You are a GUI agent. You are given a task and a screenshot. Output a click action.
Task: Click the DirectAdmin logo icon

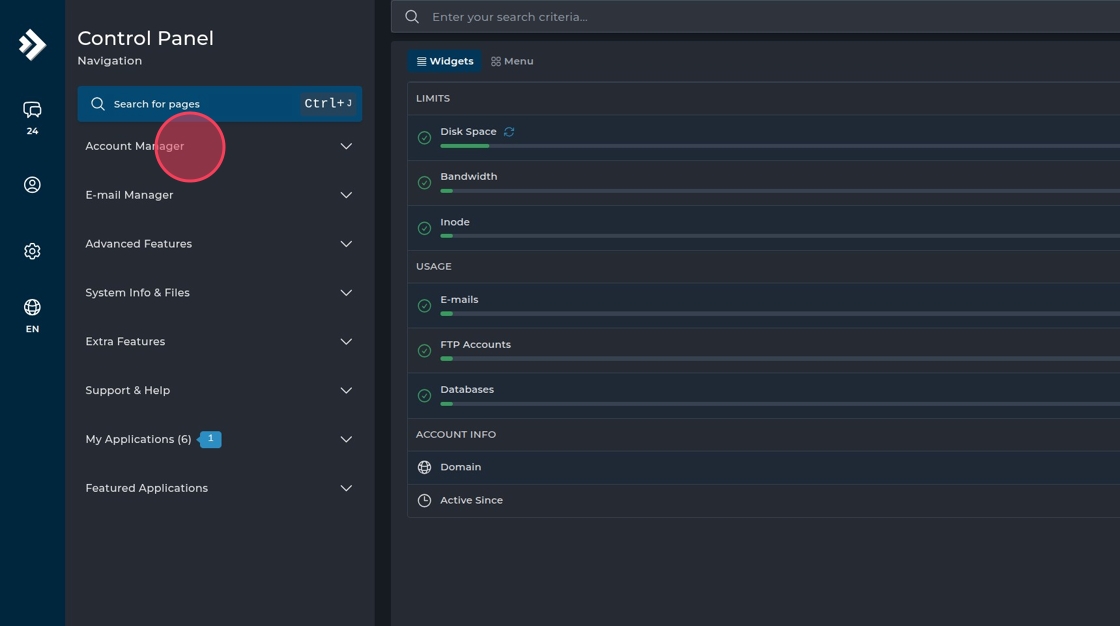[32, 44]
